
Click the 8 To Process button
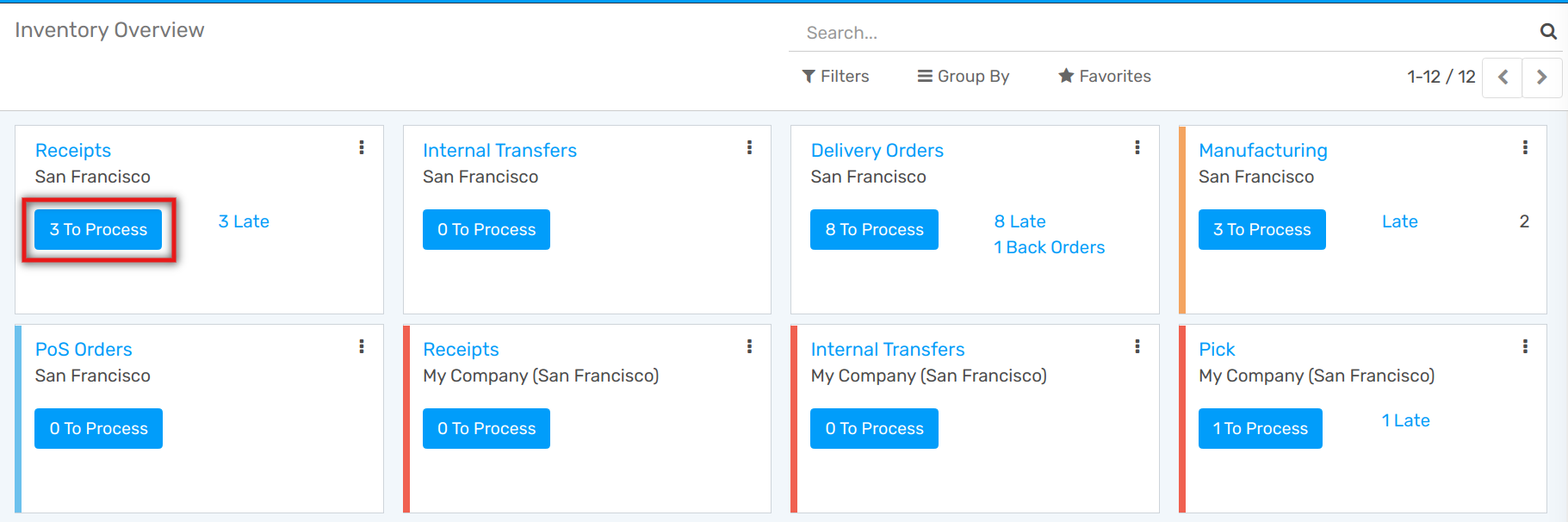point(874,230)
